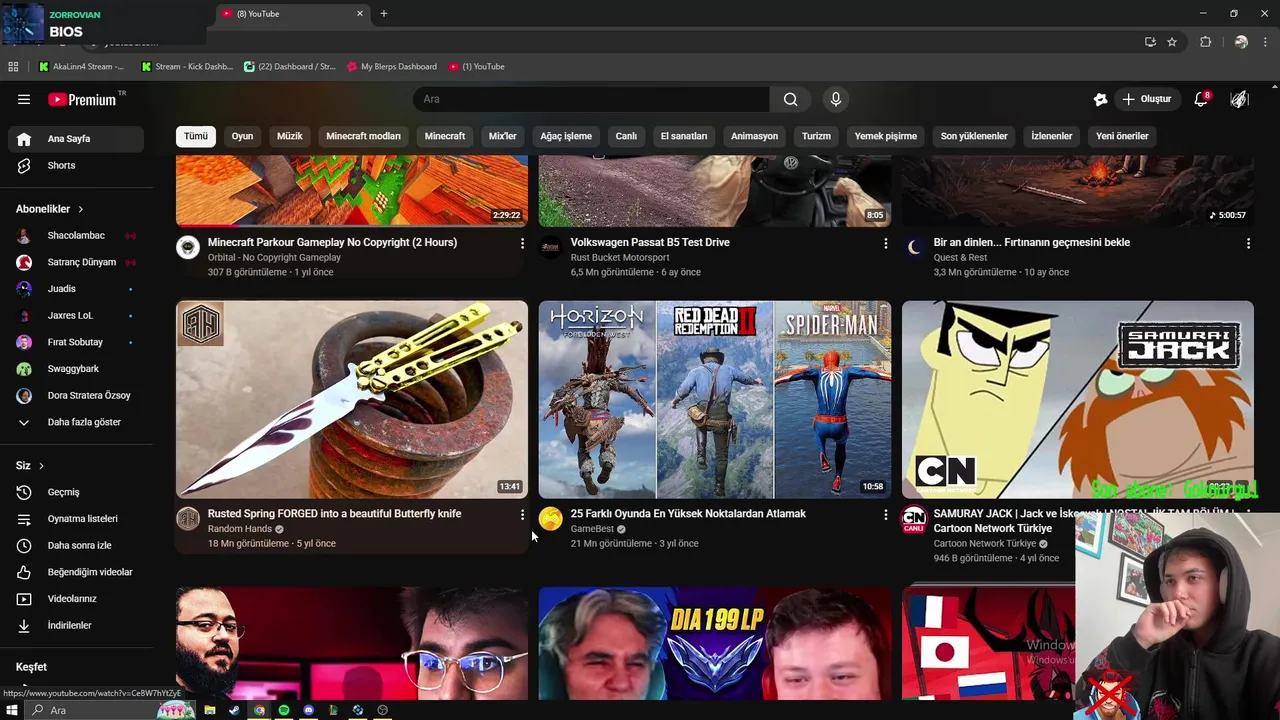Open File Explorer from the taskbar

[210, 710]
